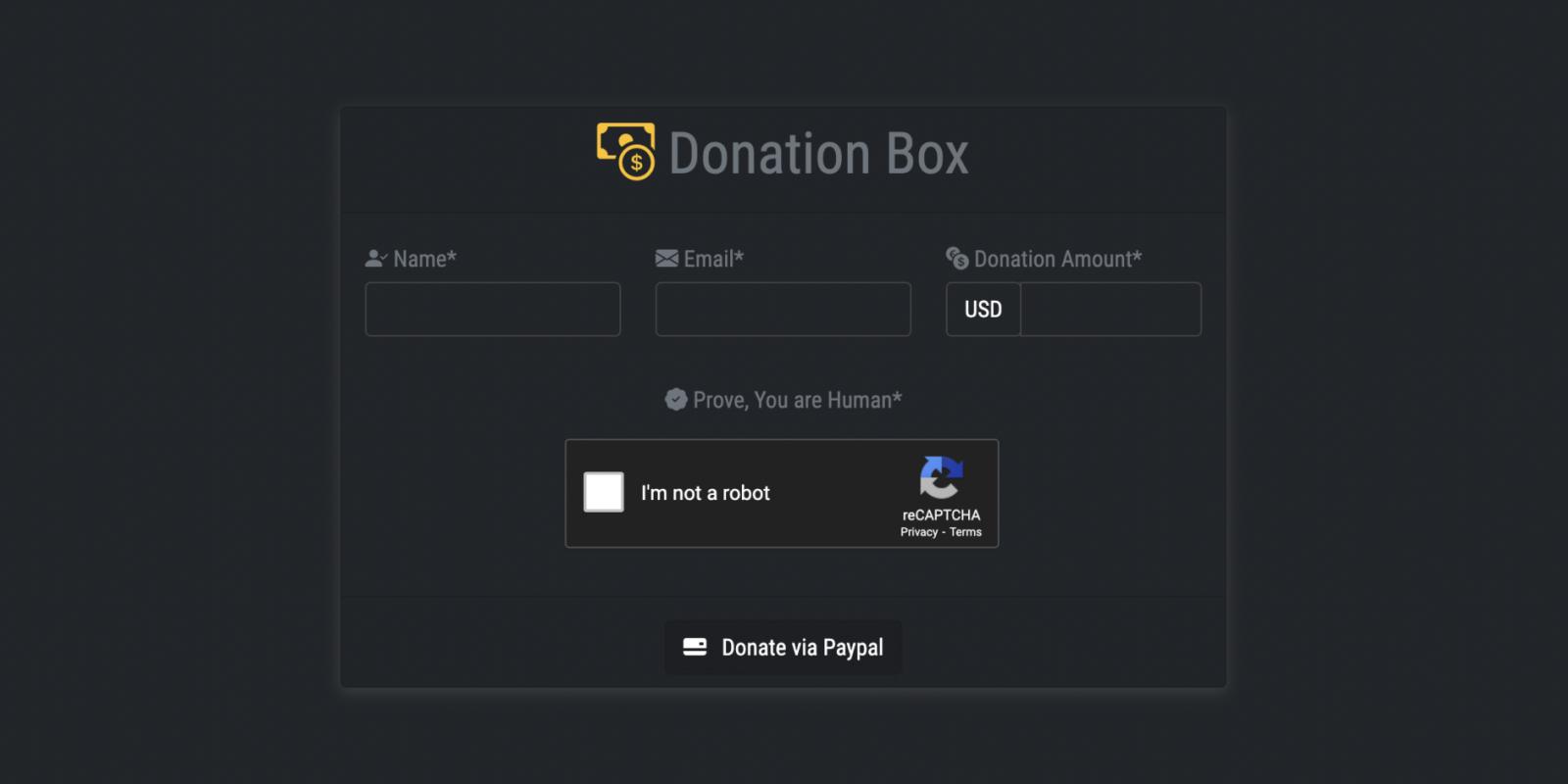Click the verified badge icon before 'Prove, You are Human'

click(x=675, y=399)
